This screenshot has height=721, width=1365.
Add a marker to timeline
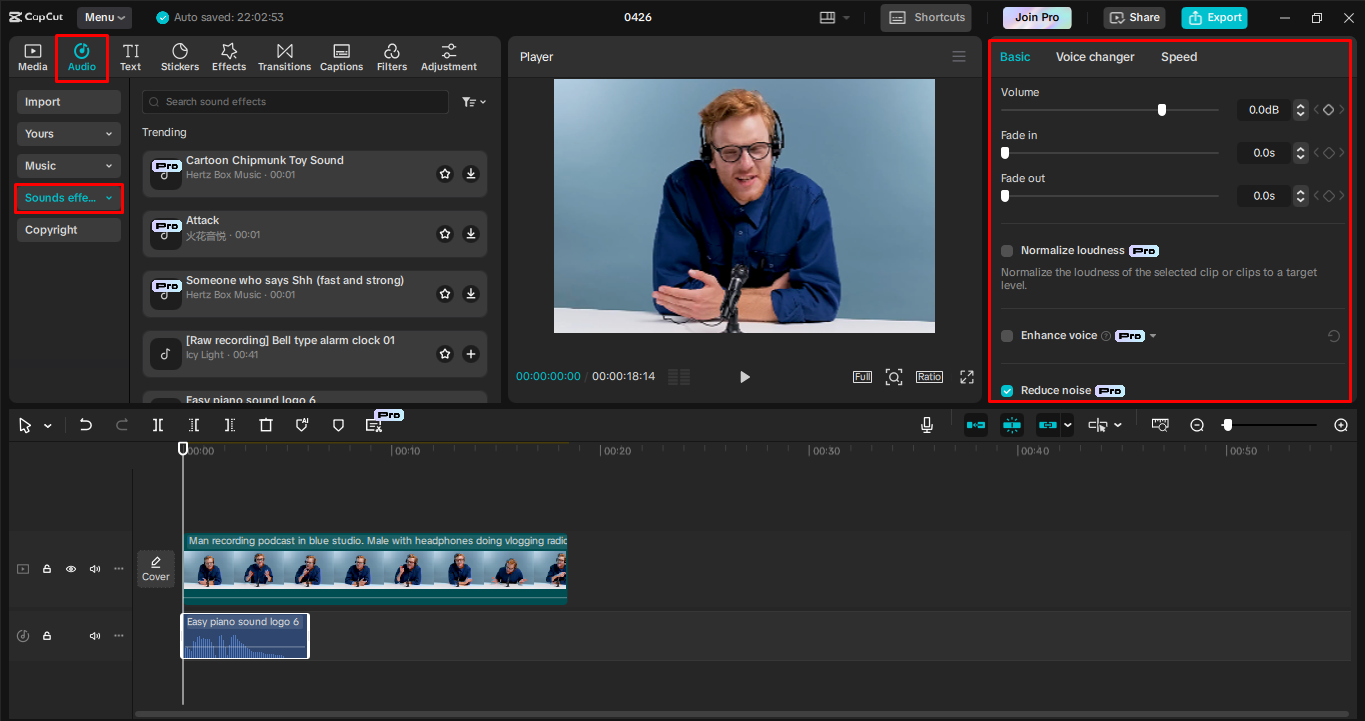[338, 425]
